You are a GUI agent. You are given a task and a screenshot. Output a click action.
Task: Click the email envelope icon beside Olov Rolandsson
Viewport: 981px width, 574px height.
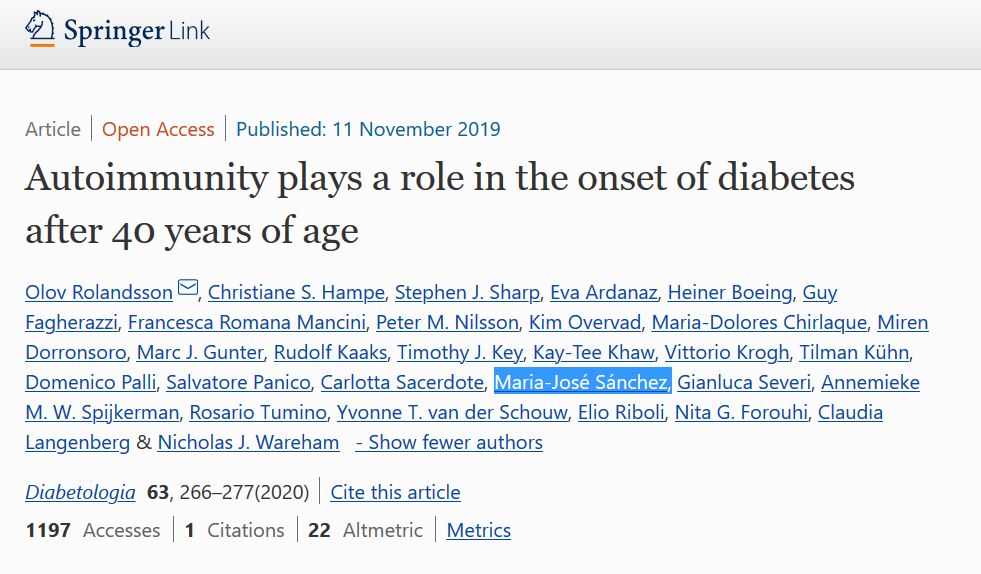click(188, 290)
